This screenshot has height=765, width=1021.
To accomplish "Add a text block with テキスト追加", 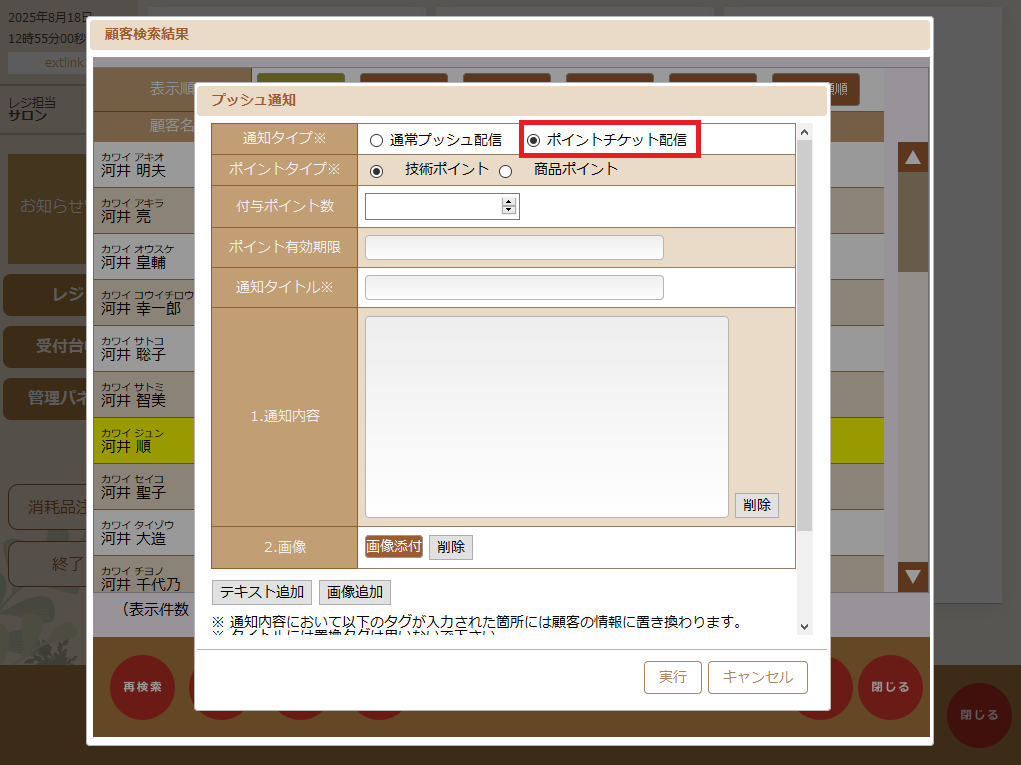I will coord(262,592).
